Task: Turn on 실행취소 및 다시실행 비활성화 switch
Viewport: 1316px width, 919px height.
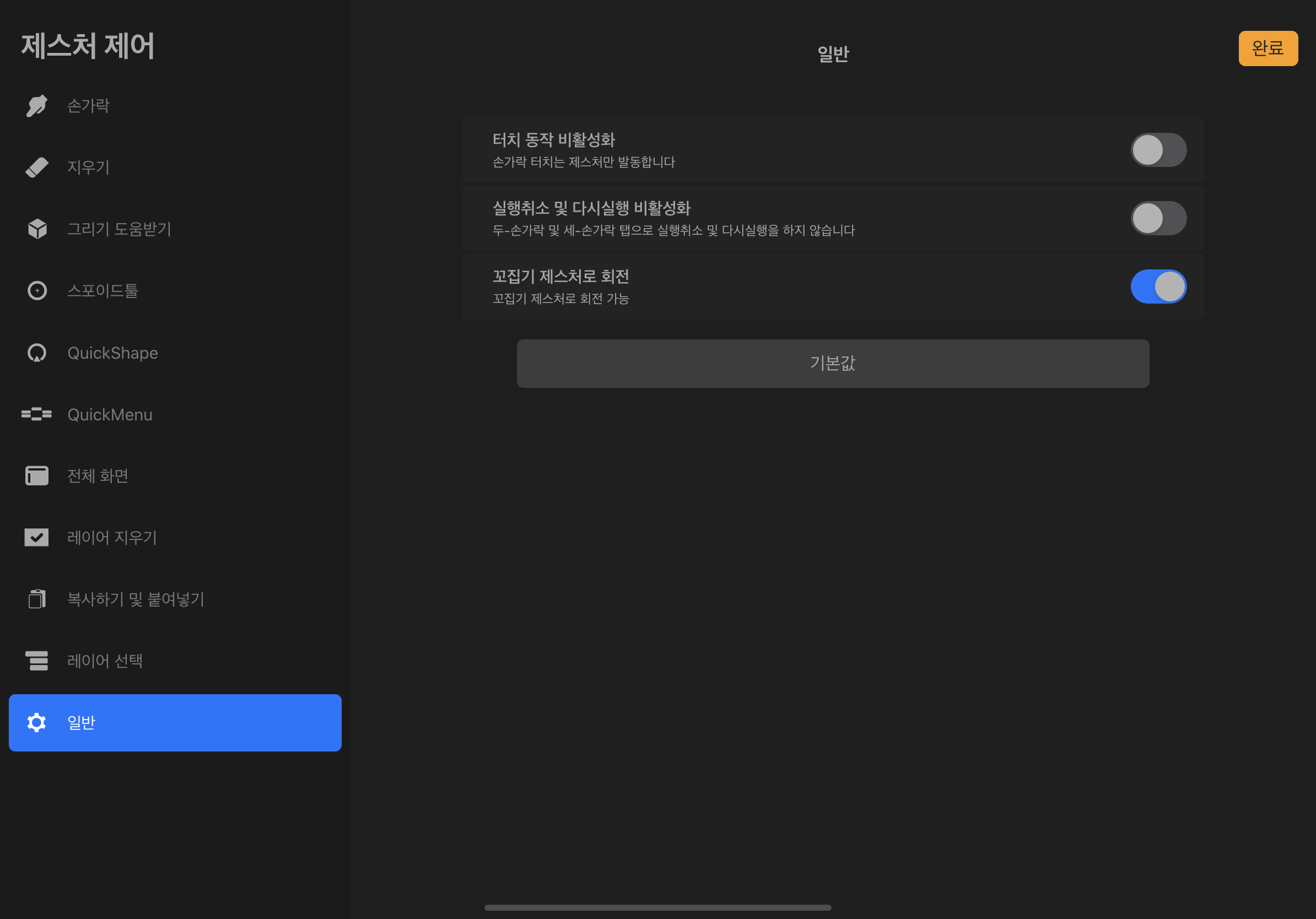Action: (1158, 218)
